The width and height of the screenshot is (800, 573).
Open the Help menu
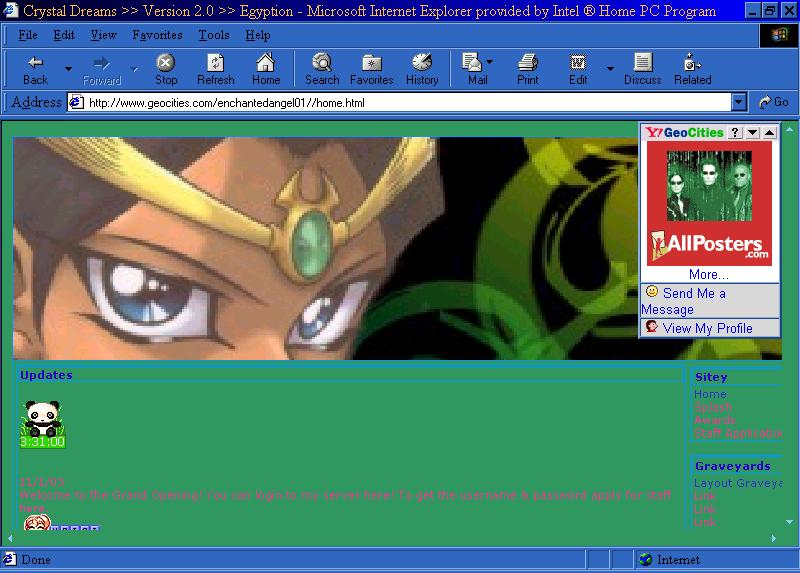(258, 35)
